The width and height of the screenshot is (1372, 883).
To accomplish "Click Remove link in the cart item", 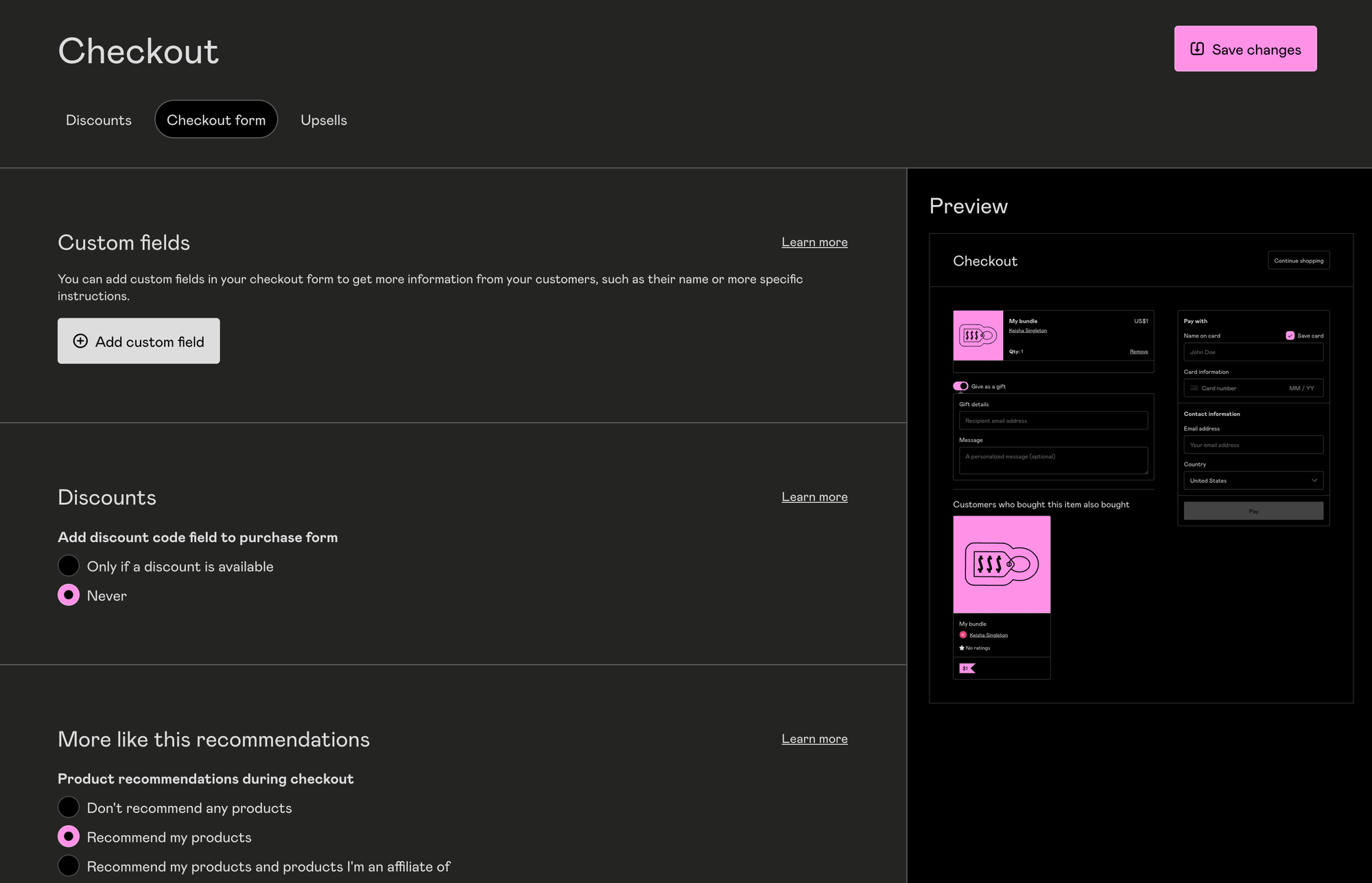I will point(1139,352).
